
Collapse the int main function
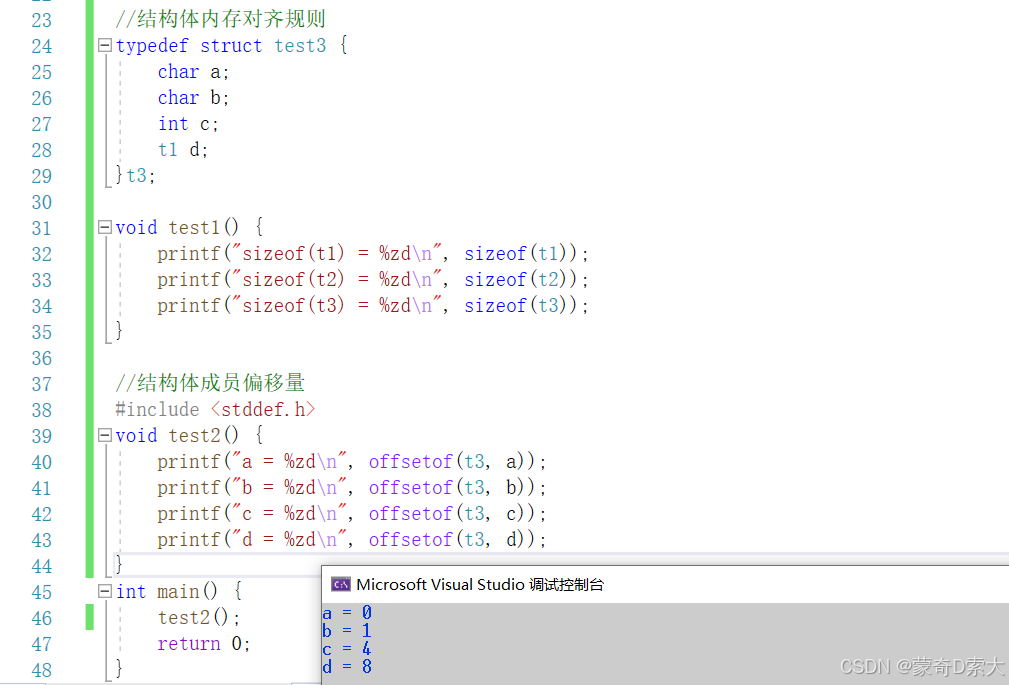(x=105, y=591)
